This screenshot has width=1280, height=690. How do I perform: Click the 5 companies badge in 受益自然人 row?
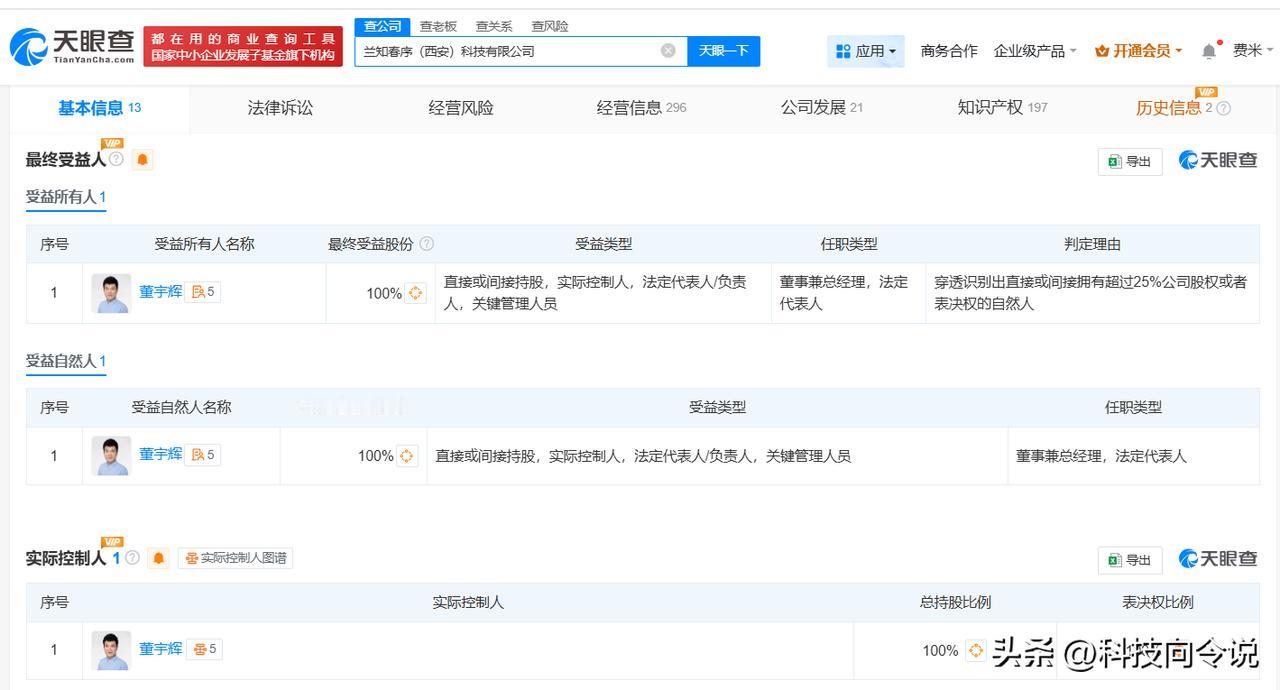203,455
